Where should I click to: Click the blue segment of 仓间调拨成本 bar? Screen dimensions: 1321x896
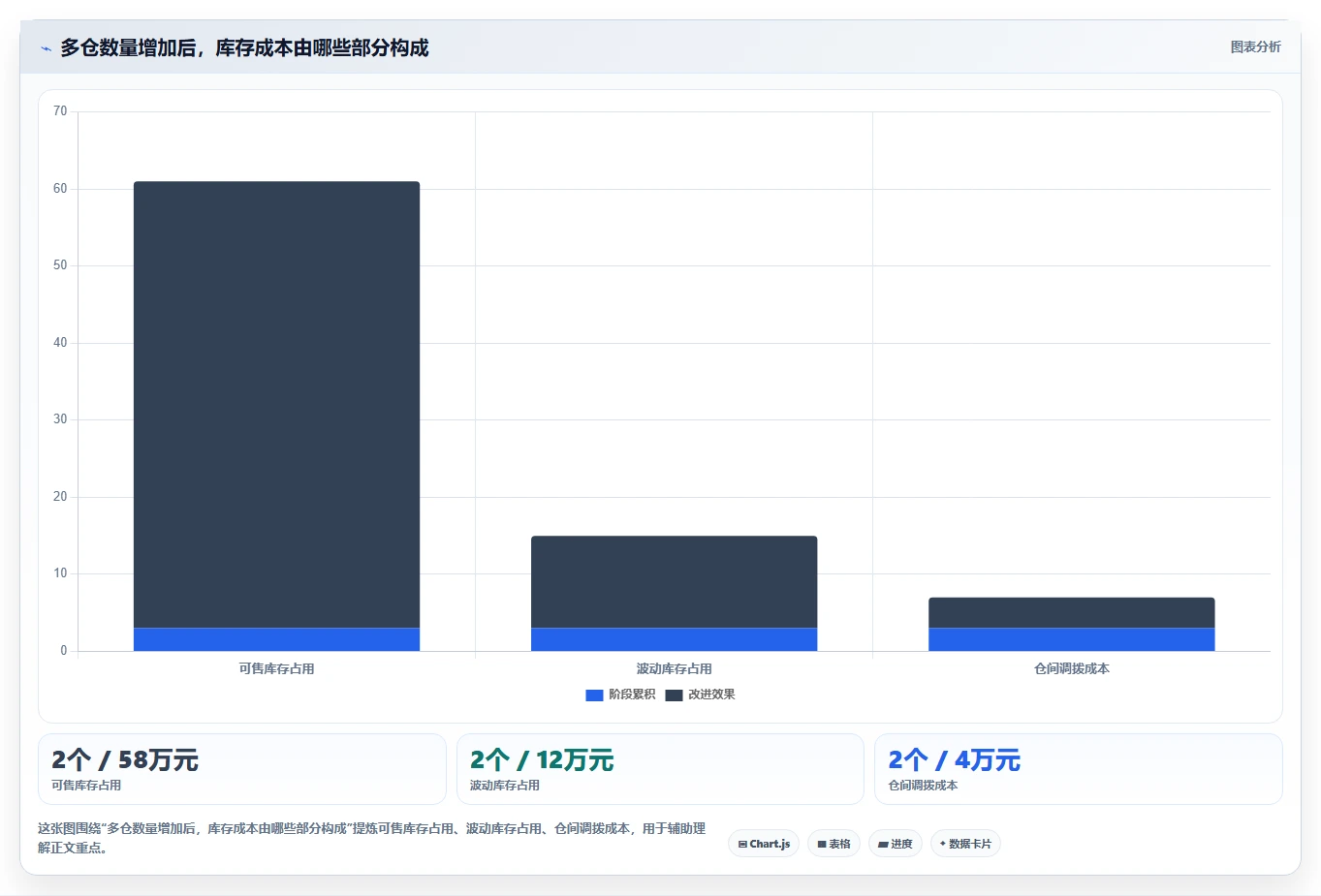[x=1071, y=639]
